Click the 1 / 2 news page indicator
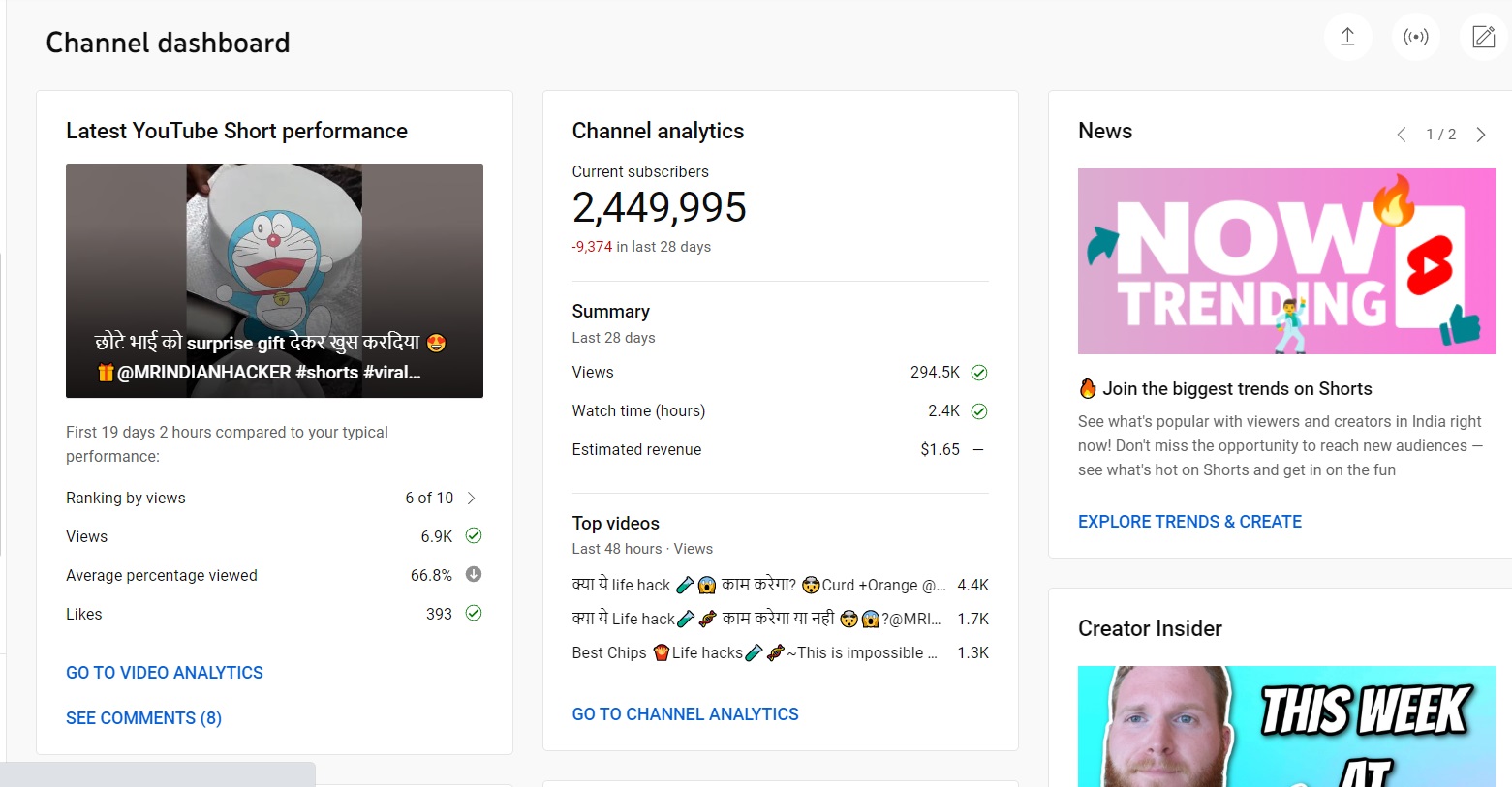1512x787 pixels. 1441,135
